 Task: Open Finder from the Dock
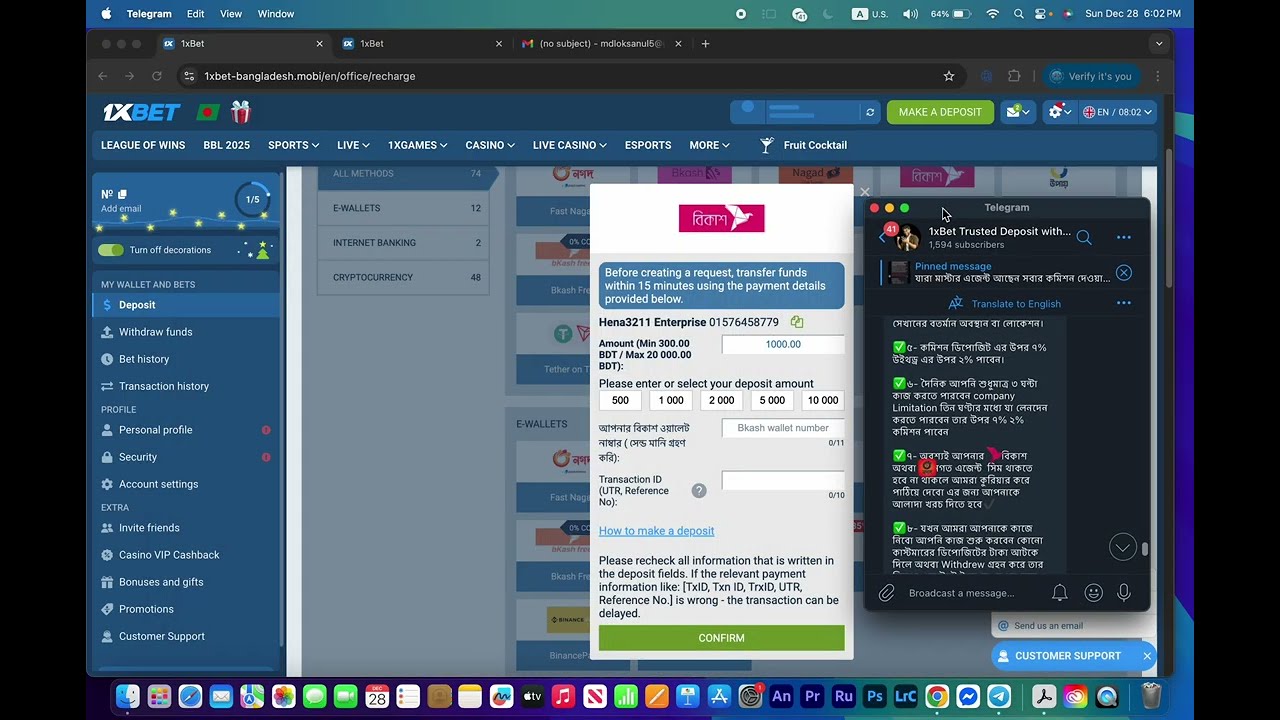tap(127, 697)
